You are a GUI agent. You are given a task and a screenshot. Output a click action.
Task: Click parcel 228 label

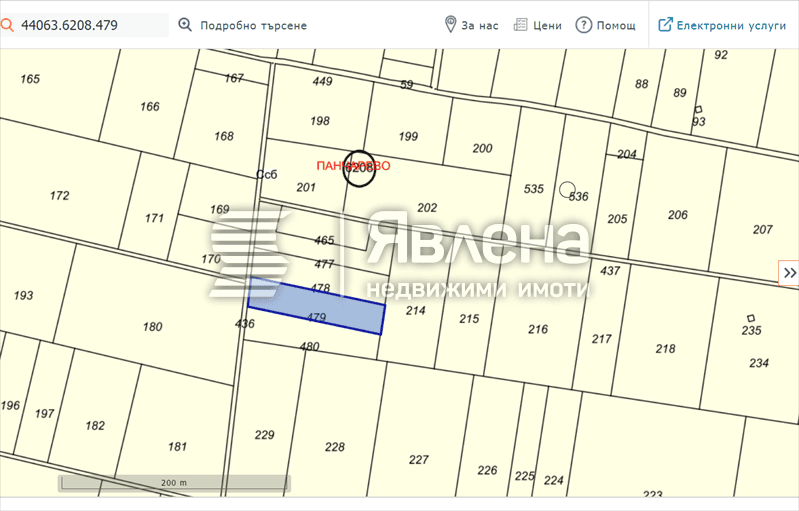(335, 447)
